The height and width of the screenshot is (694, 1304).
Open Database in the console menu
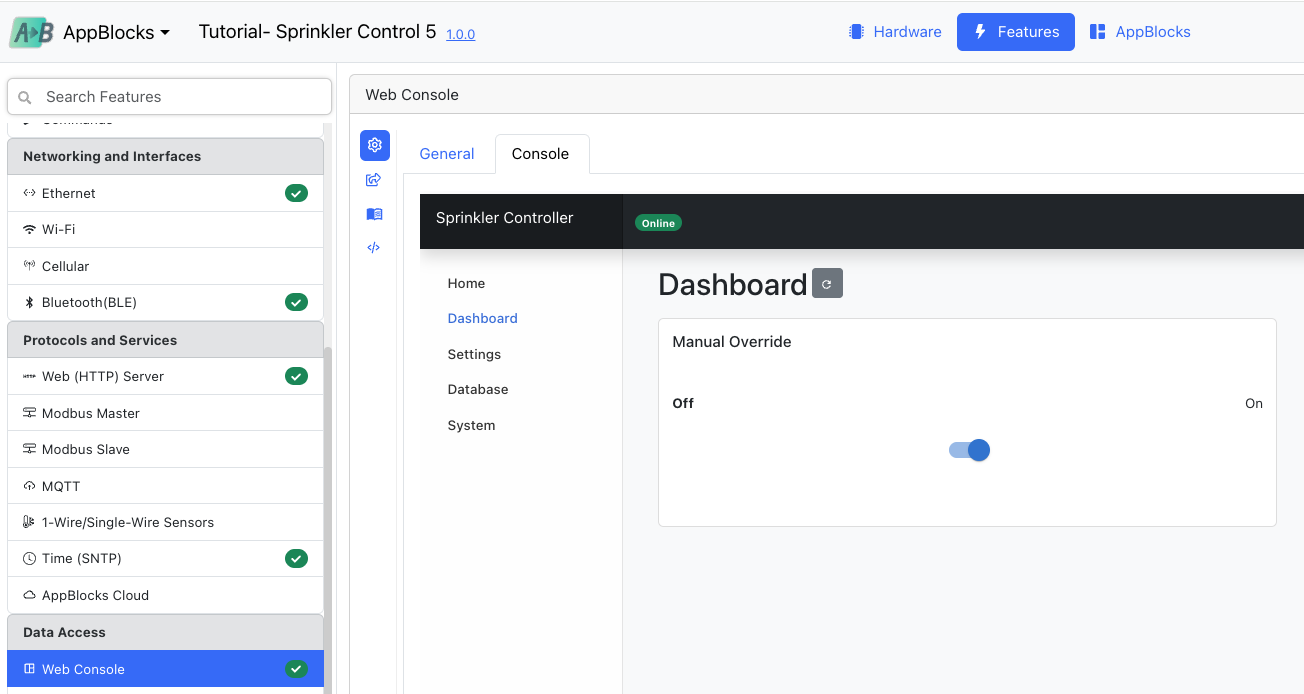click(478, 389)
